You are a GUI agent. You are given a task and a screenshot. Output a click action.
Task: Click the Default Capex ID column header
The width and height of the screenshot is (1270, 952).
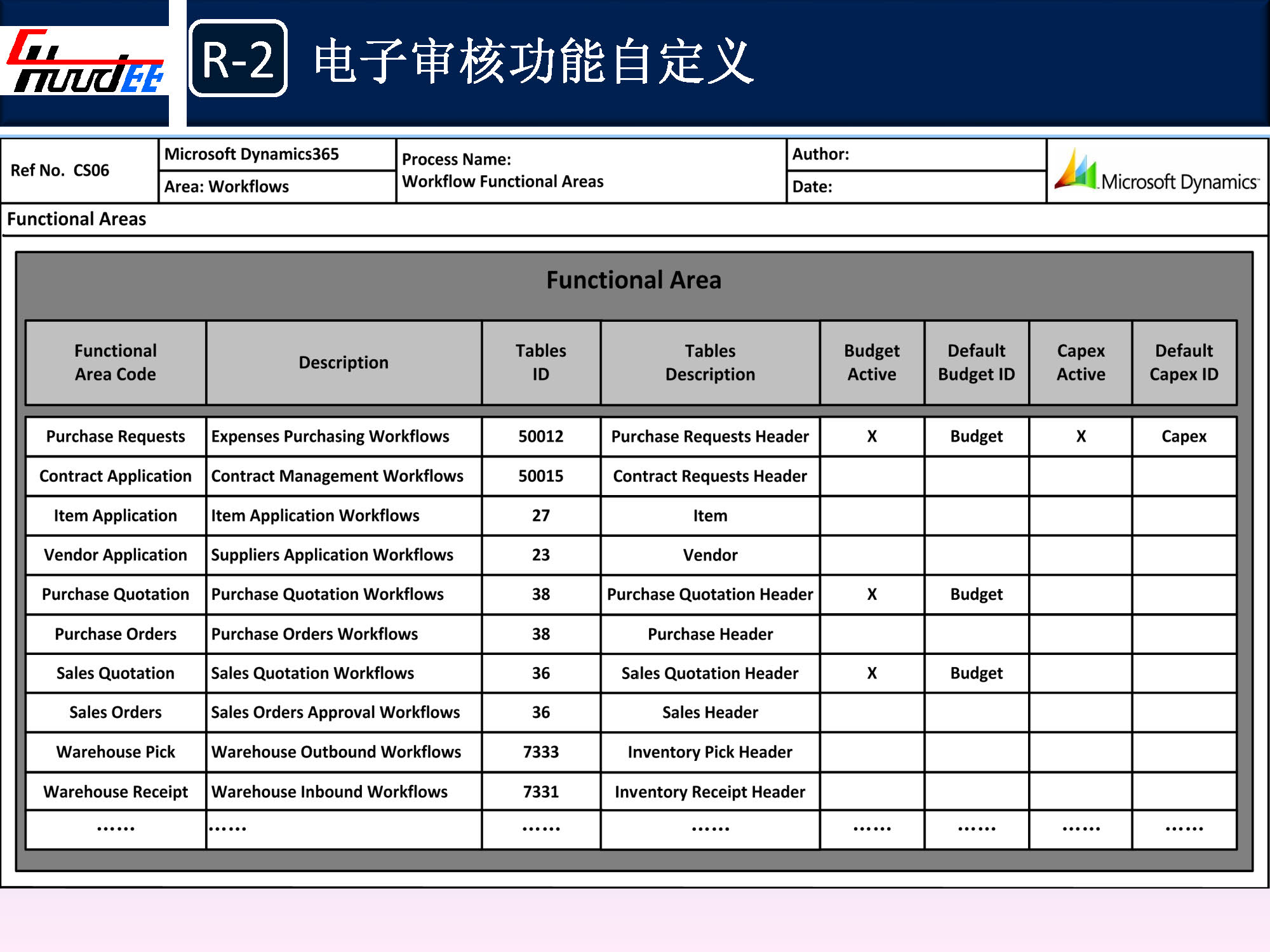click(x=1184, y=362)
